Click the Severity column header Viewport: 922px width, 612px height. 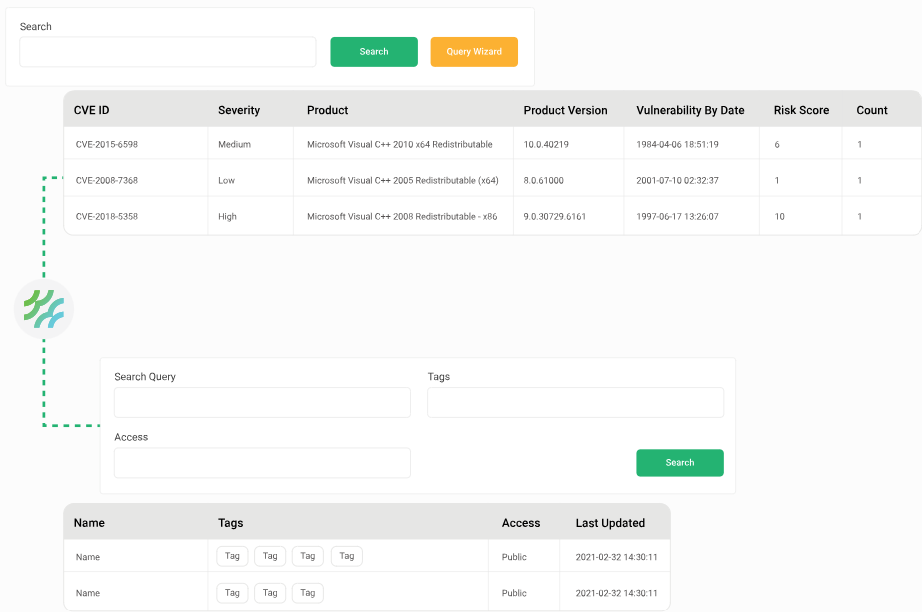239,110
